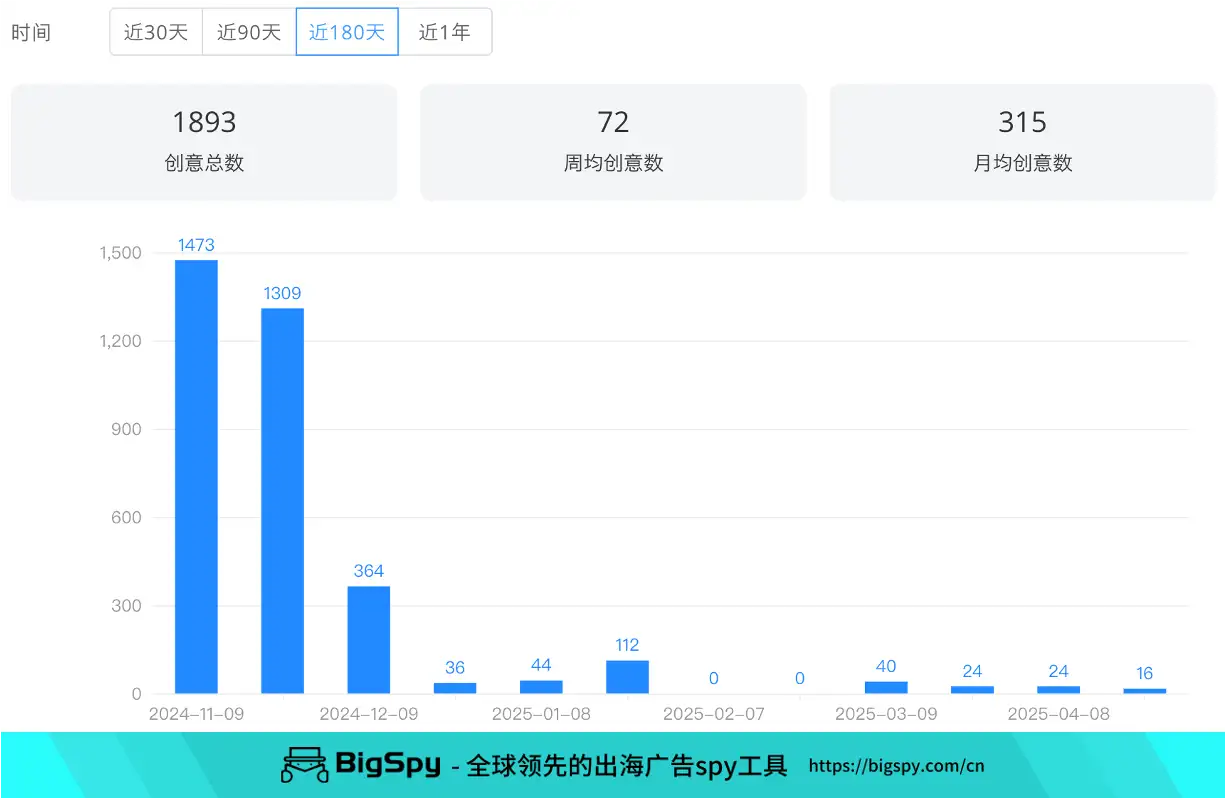Click the 2025-03-09 axis date label
The width and height of the screenshot is (1226, 798).
click(886, 714)
